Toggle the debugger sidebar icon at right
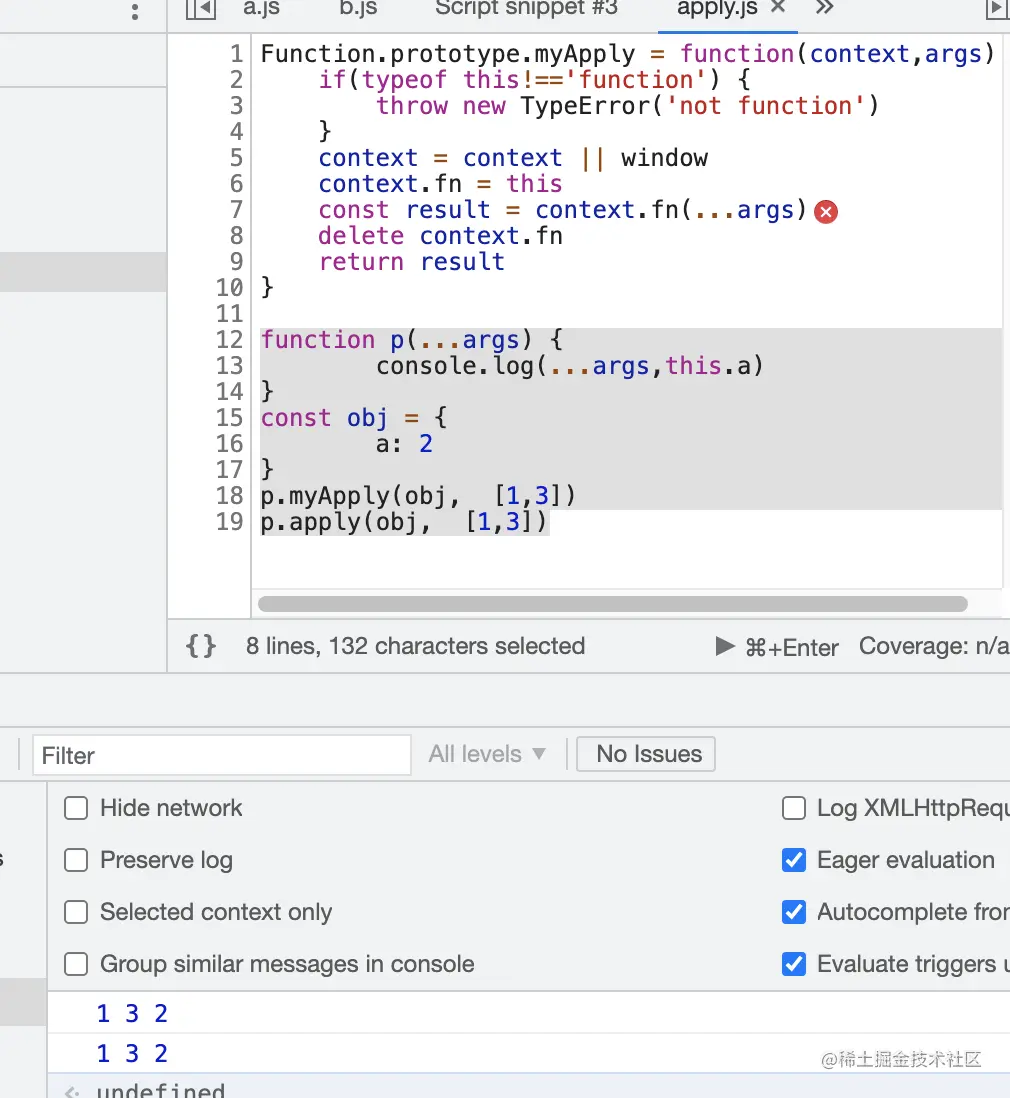 pos(997,9)
